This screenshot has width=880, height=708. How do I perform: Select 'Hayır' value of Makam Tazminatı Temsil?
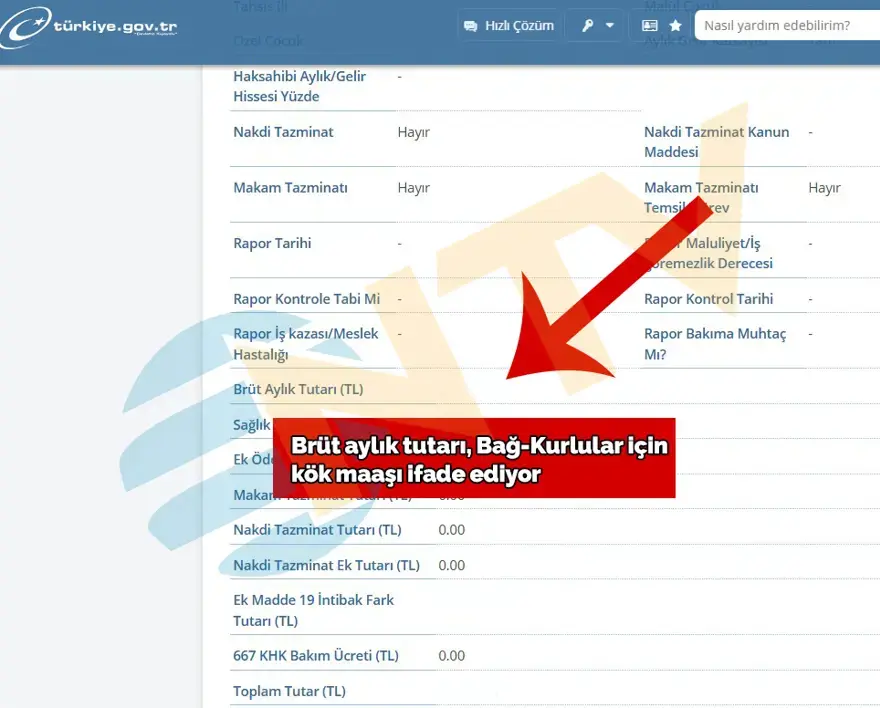coord(824,188)
